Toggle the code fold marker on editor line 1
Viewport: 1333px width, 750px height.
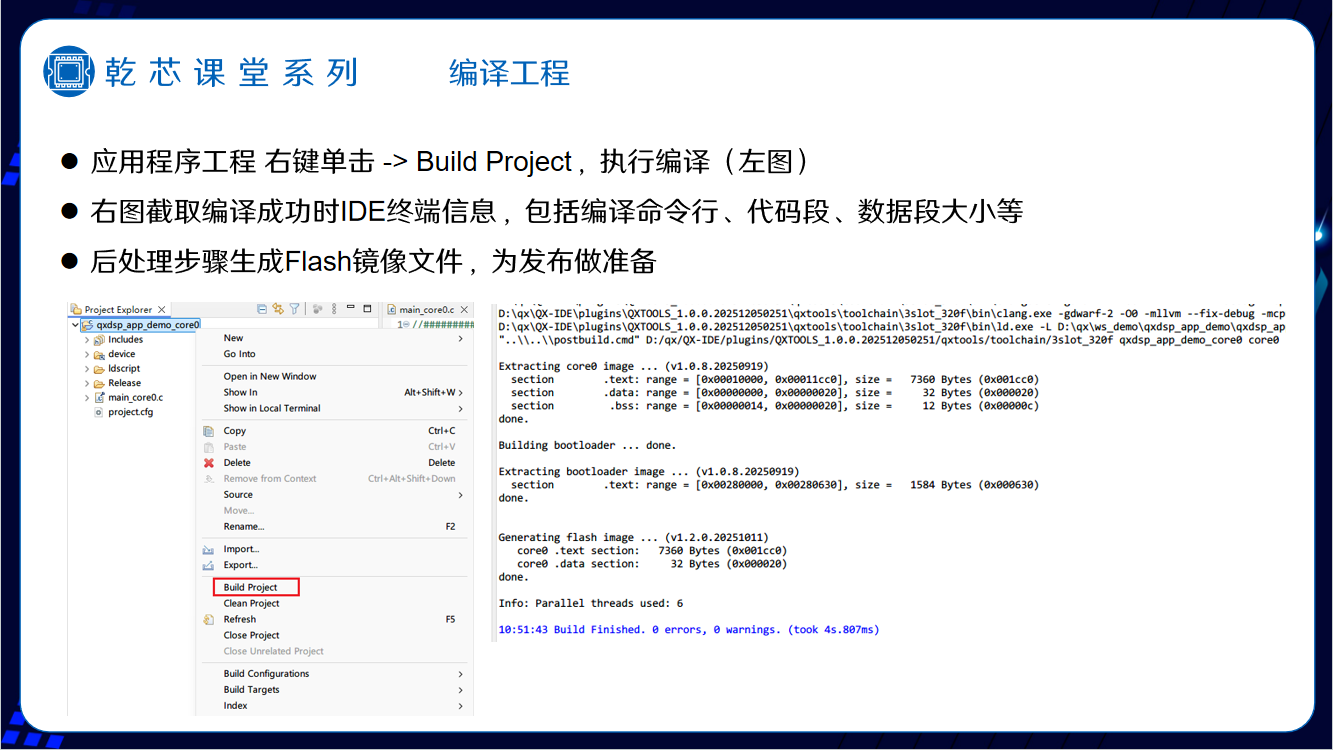[406, 324]
